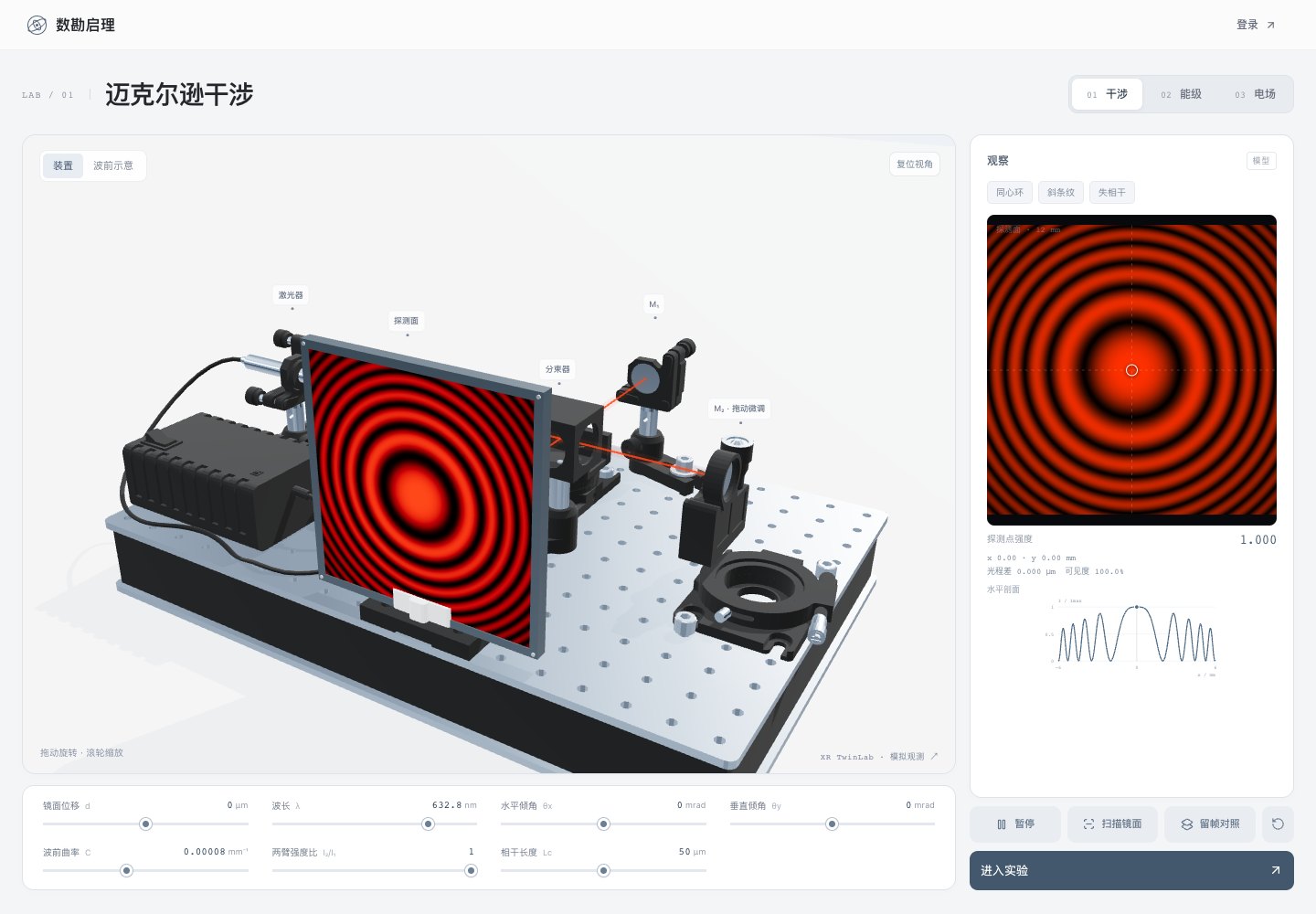This screenshot has height=914, width=1316.
Task: Click the M₂ · 拖动微调 label
Action: pyautogui.click(x=739, y=409)
